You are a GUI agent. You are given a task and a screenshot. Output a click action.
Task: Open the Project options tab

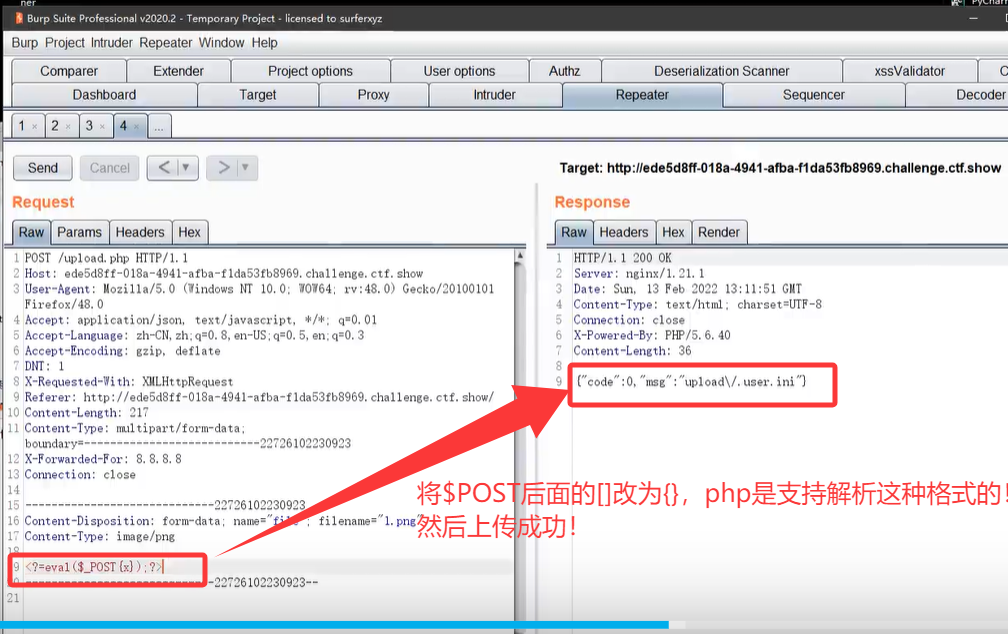[x=310, y=71]
